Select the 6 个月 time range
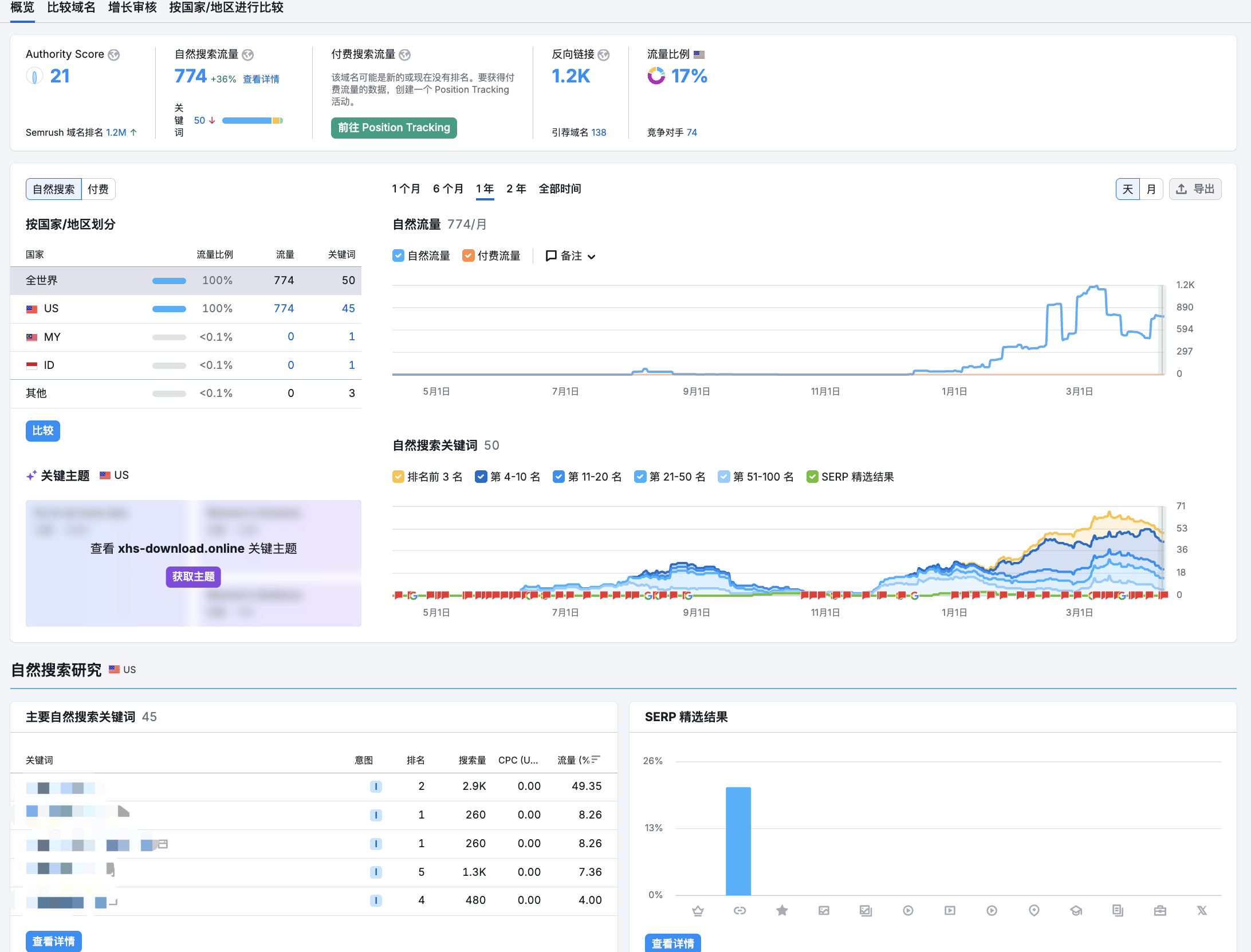Image resolution: width=1251 pixels, height=952 pixels. [x=448, y=189]
